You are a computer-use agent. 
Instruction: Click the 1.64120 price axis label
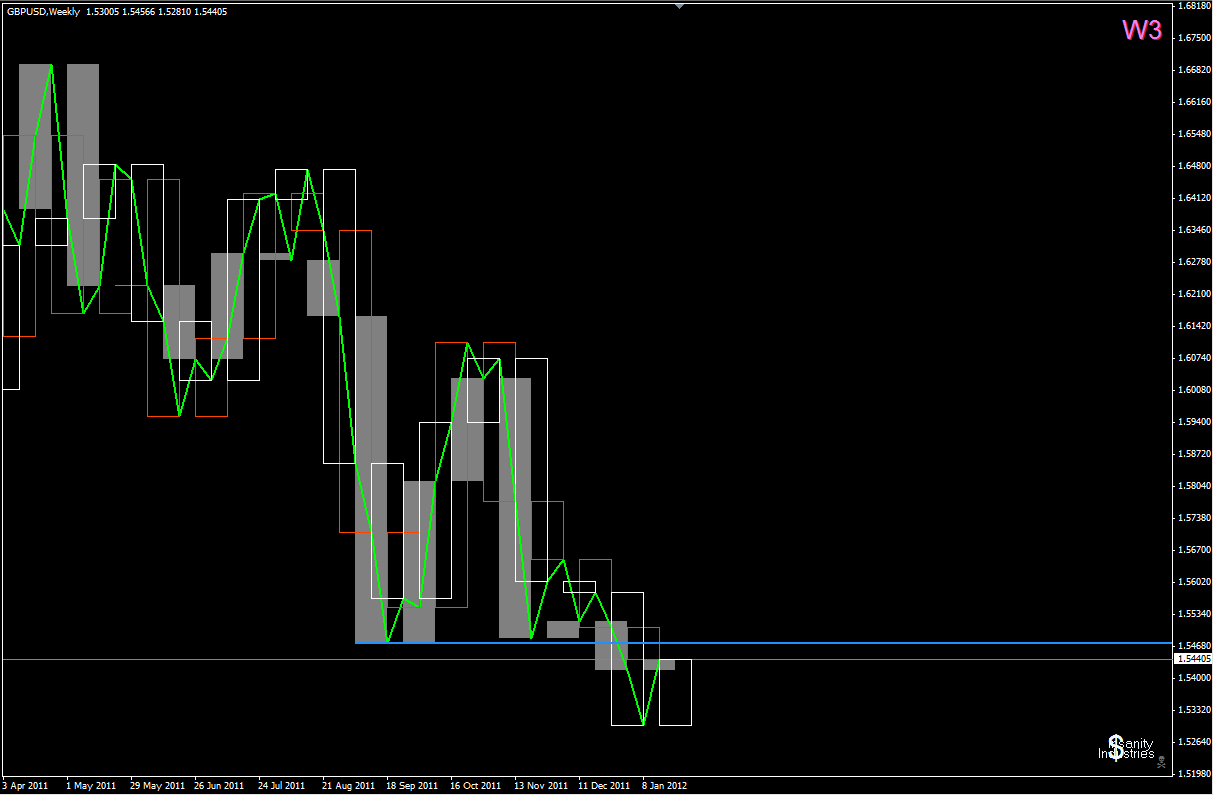1194,198
